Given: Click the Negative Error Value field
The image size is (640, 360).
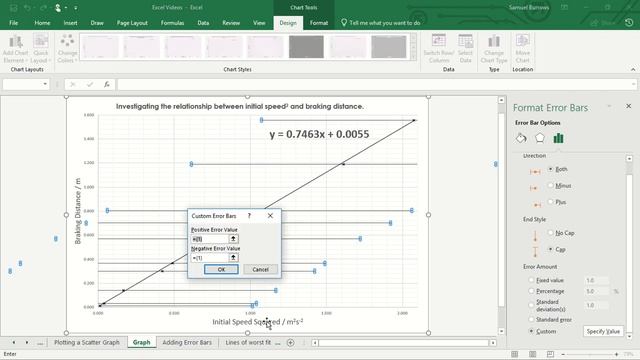Looking at the screenshot, I should click(210, 258).
